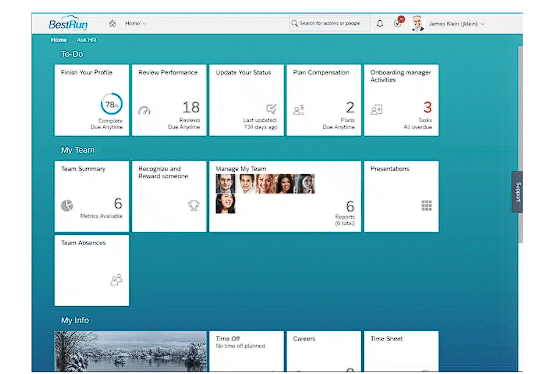Click the magnifier search icon
This screenshot has width=541, height=374.
[x=294, y=23]
